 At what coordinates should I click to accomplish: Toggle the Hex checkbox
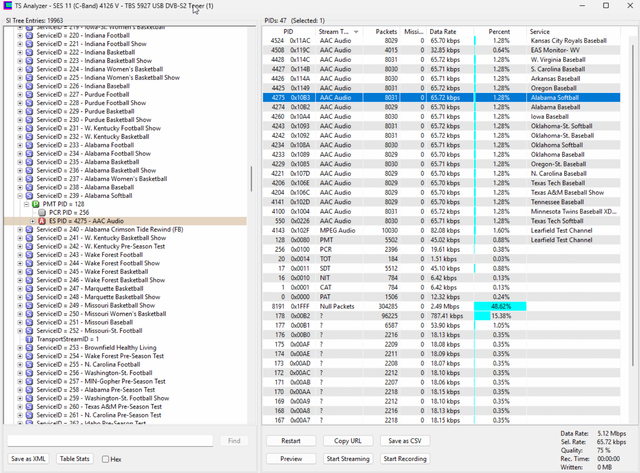tap(105, 459)
